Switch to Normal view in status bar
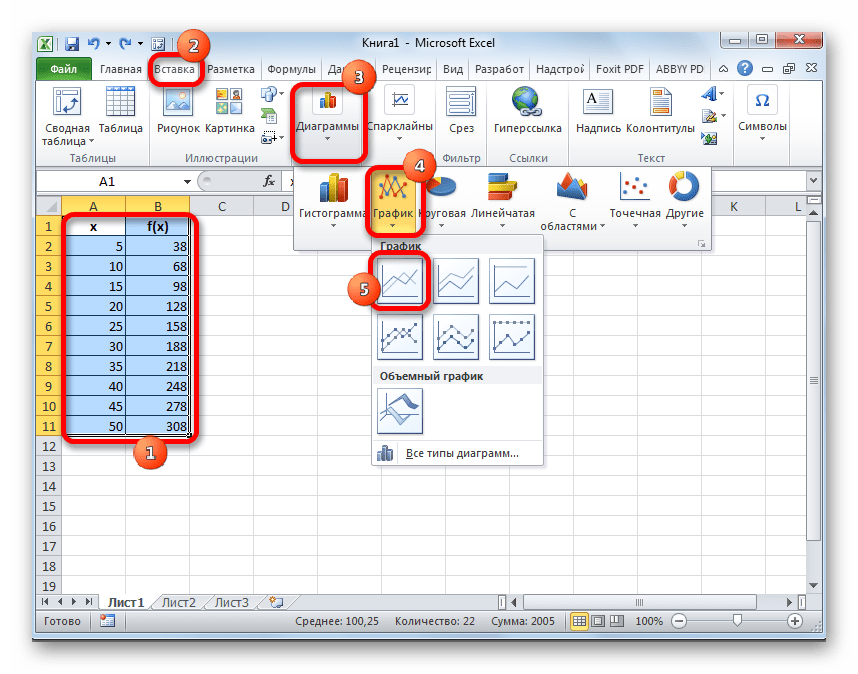858x674 pixels. tap(579, 621)
